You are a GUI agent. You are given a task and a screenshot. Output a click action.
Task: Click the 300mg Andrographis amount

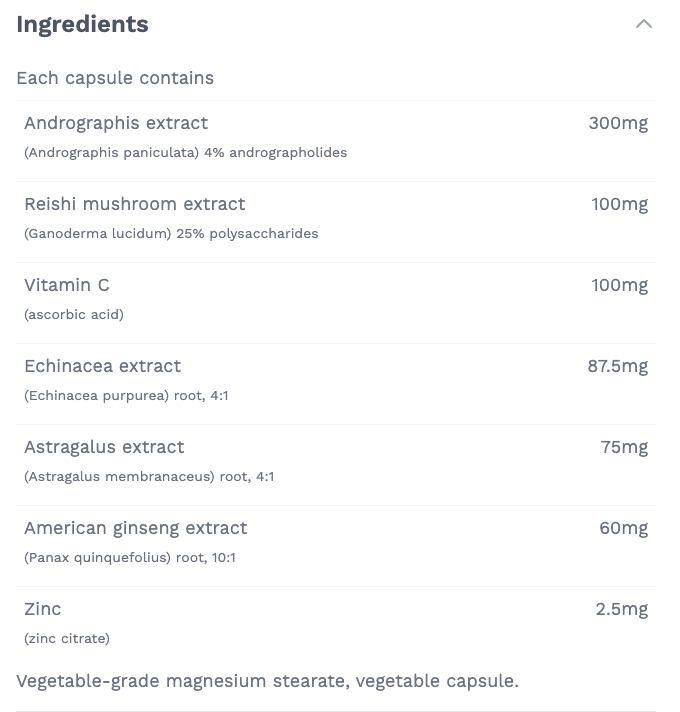[618, 123]
